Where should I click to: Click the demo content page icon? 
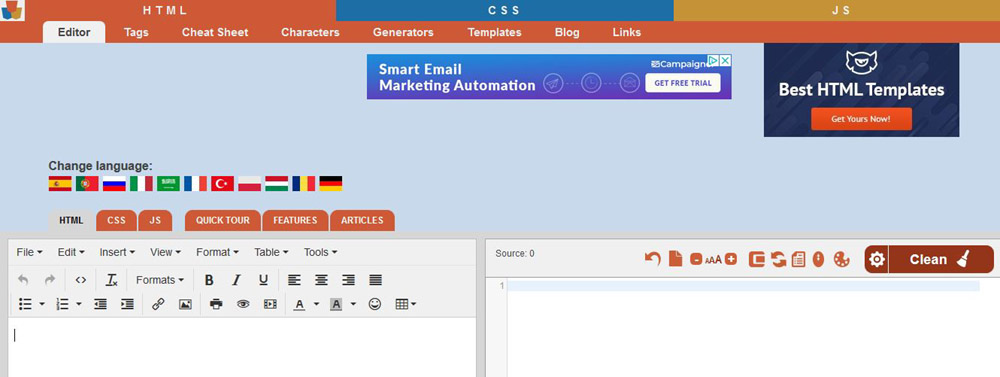pyautogui.click(x=798, y=259)
